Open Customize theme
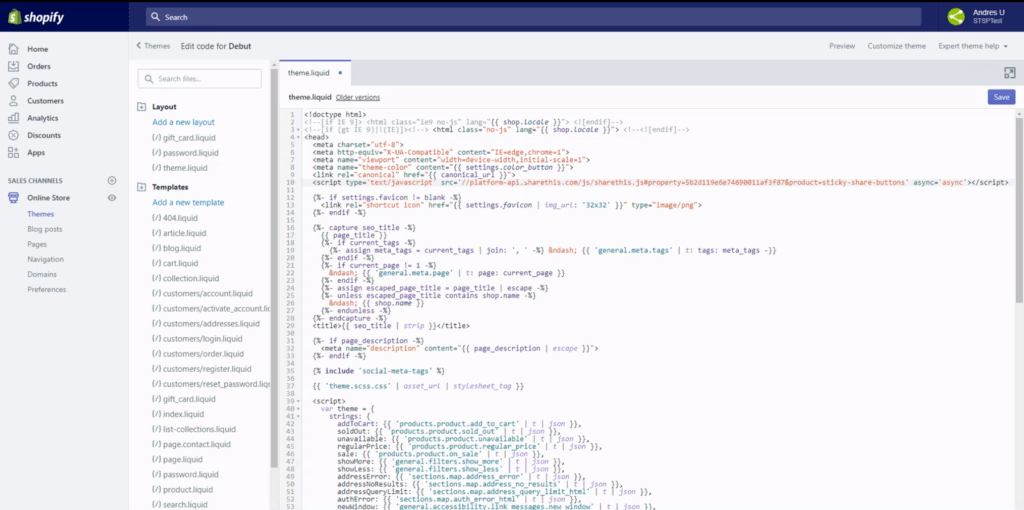The image size is (1024, 510). coord(897,46)
